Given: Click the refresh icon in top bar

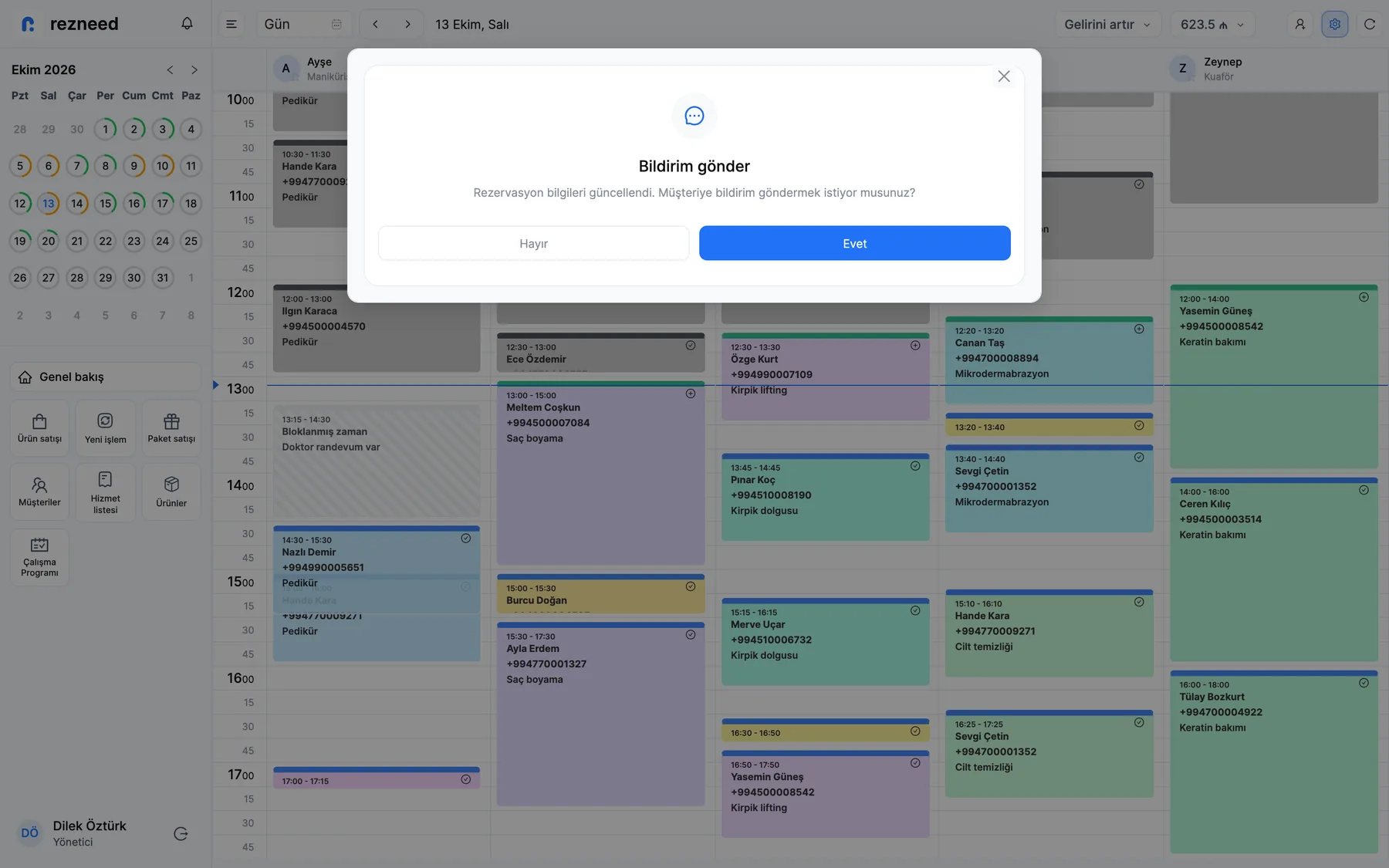Looking at the screenshot, I should [1370, 24].
